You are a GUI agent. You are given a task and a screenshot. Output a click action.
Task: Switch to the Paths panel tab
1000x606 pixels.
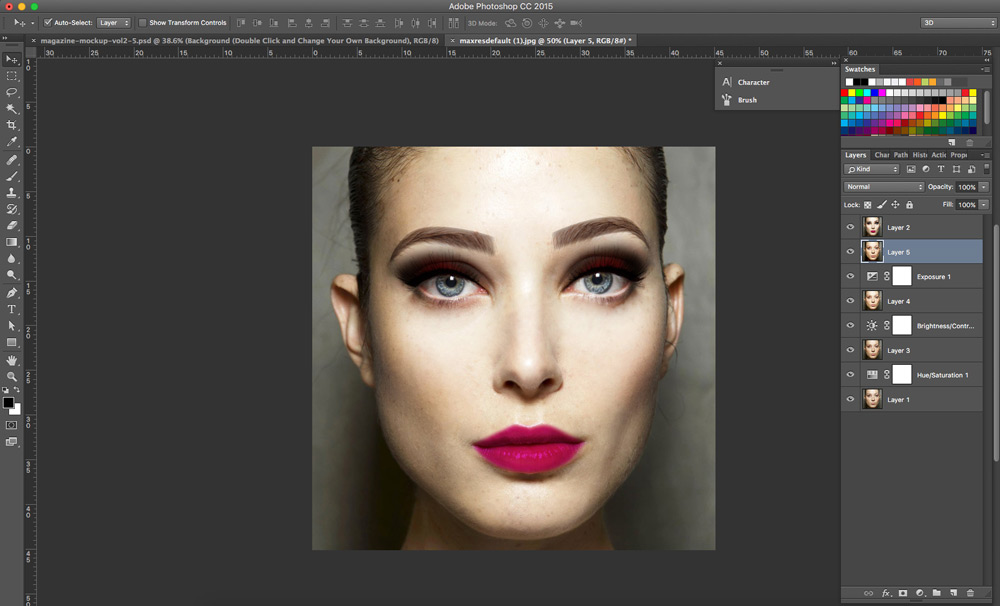(x=901, y=155)
